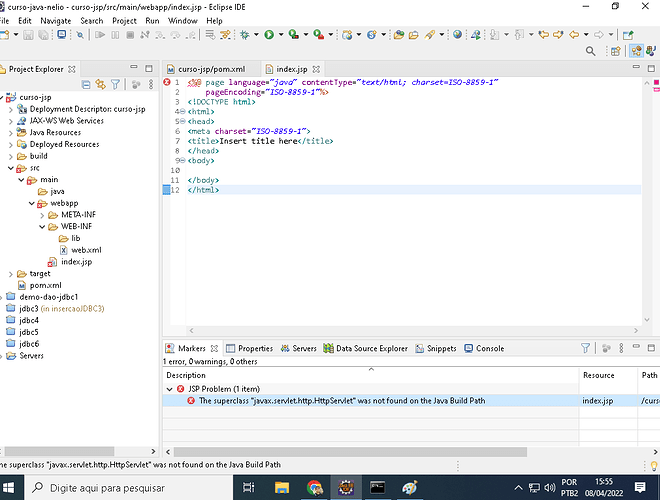Switch to the Servers view tab
The height and width of the screenshot is (500, 660).
pyautogui.click(x=299, y=348)
